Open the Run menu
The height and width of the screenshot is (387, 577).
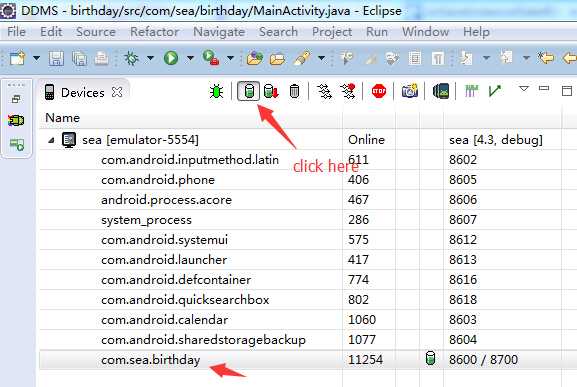click(377, 32)
